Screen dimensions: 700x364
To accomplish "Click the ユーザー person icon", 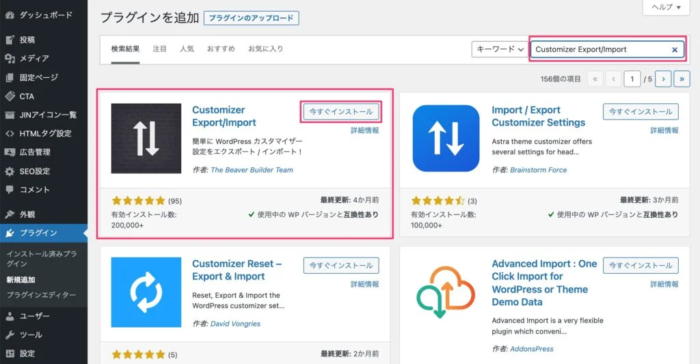I will 9,316.
